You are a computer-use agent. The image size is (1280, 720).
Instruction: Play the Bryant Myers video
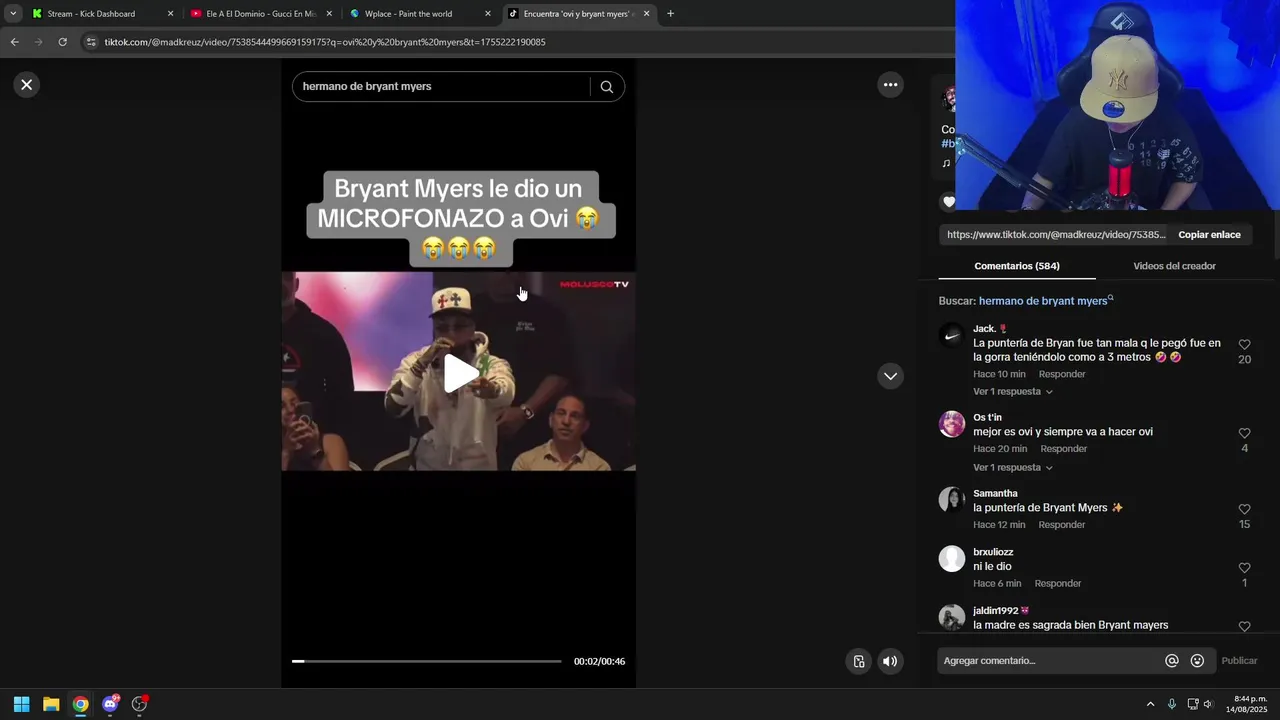coord(459,373)
